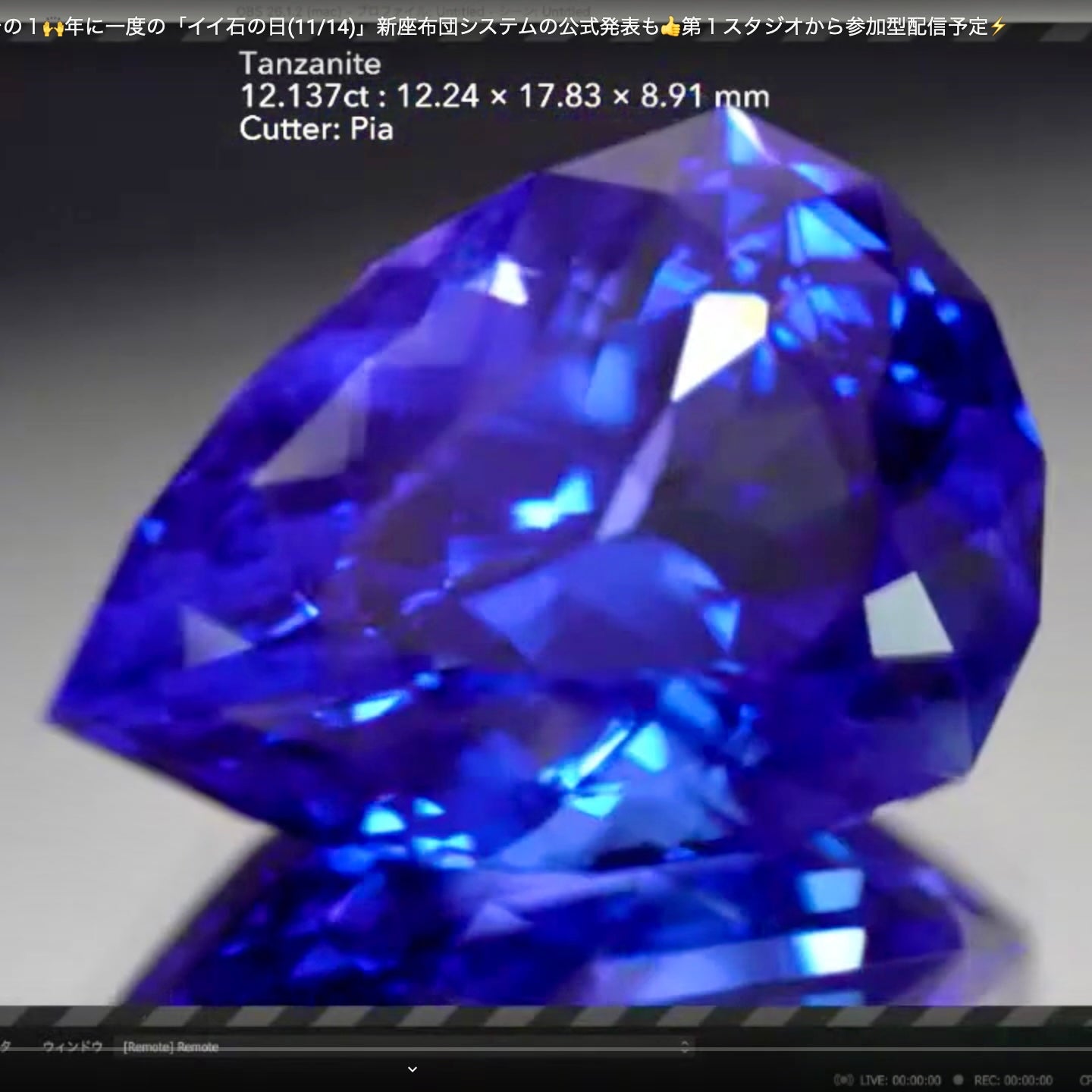Screen dimensions: 1092x1092
Task: Click the REC: 00:00:00 timer
Action: point(1013,1080)
